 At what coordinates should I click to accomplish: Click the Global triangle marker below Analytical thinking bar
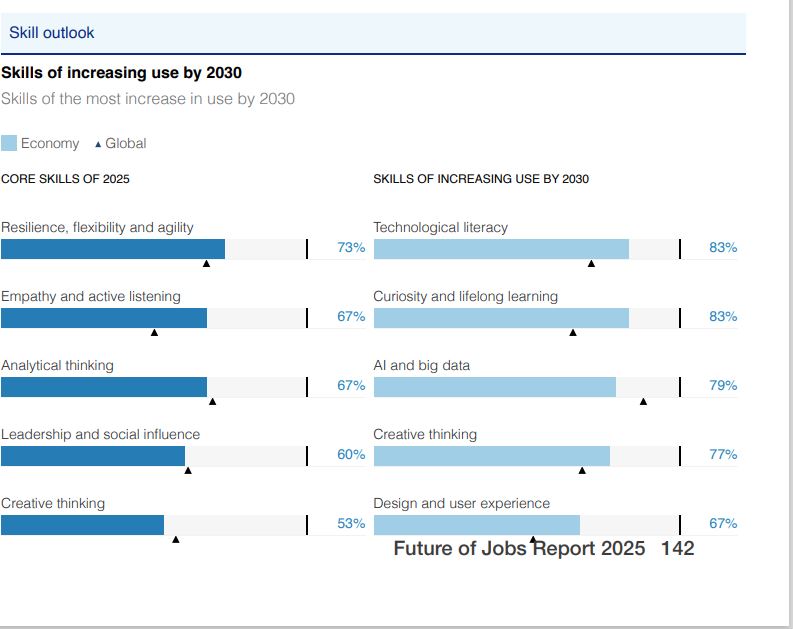point(212,401)
